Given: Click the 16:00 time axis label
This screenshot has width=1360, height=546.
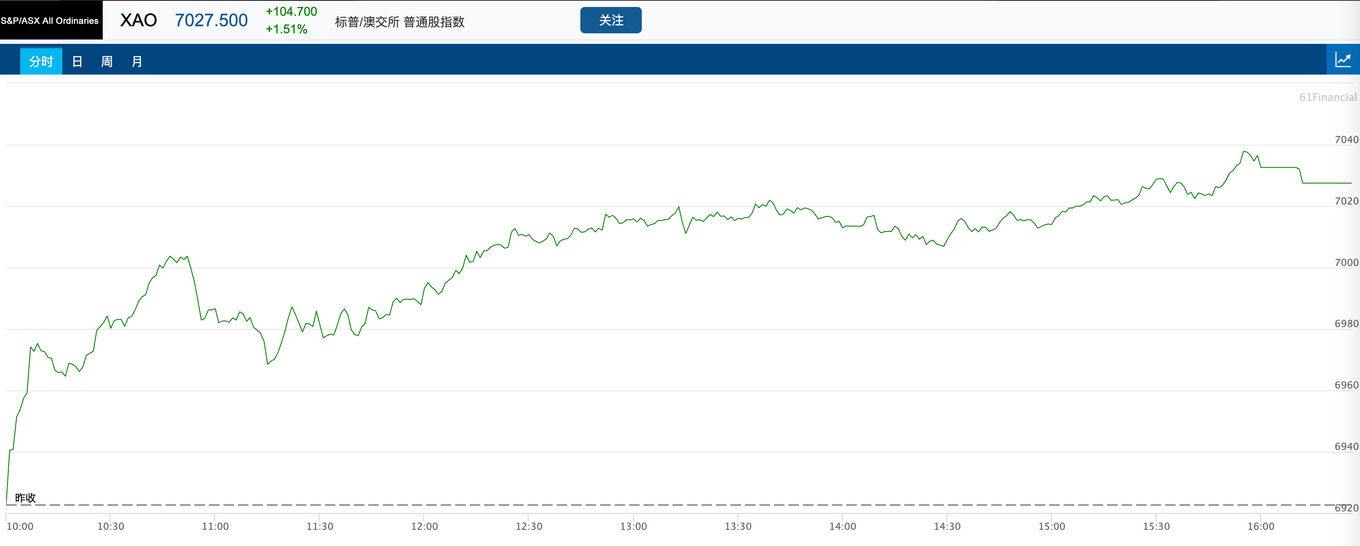Looking at the screenshot, I should 1261,526.
